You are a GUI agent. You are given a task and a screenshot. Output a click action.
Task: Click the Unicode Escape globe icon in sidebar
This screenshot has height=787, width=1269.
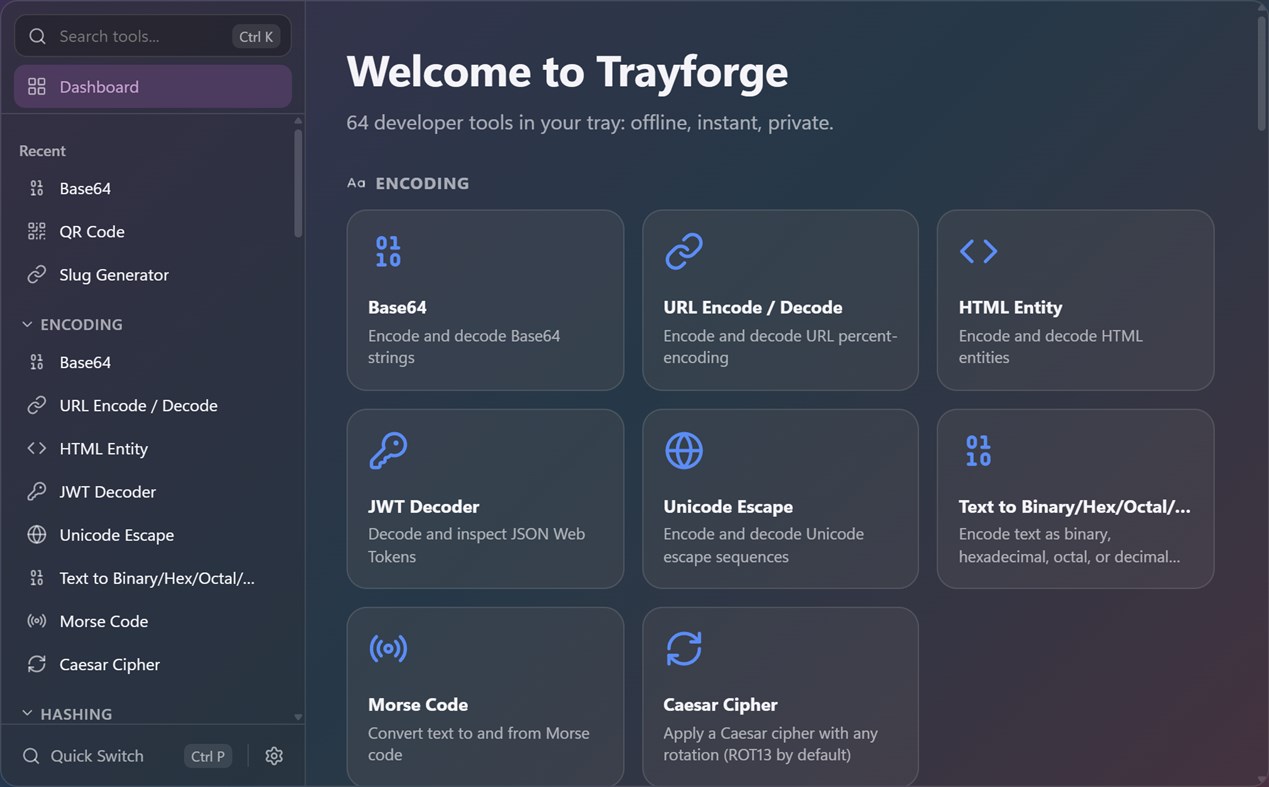pyautogui.click(x=37, y=535)
